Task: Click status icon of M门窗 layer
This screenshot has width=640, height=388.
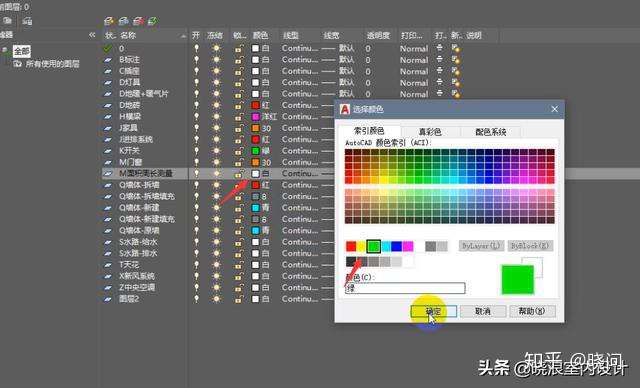Action: pos(108,162)
